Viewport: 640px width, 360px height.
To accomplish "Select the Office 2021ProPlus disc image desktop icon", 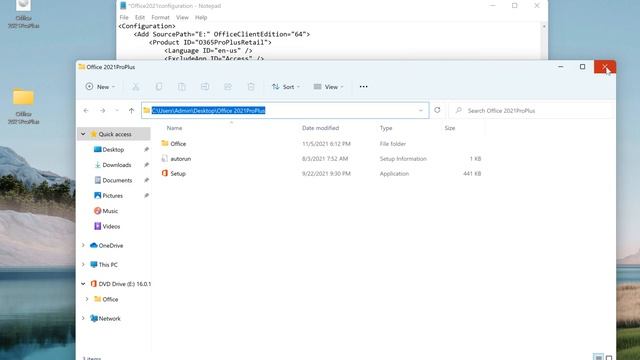I will click(23, 15).
